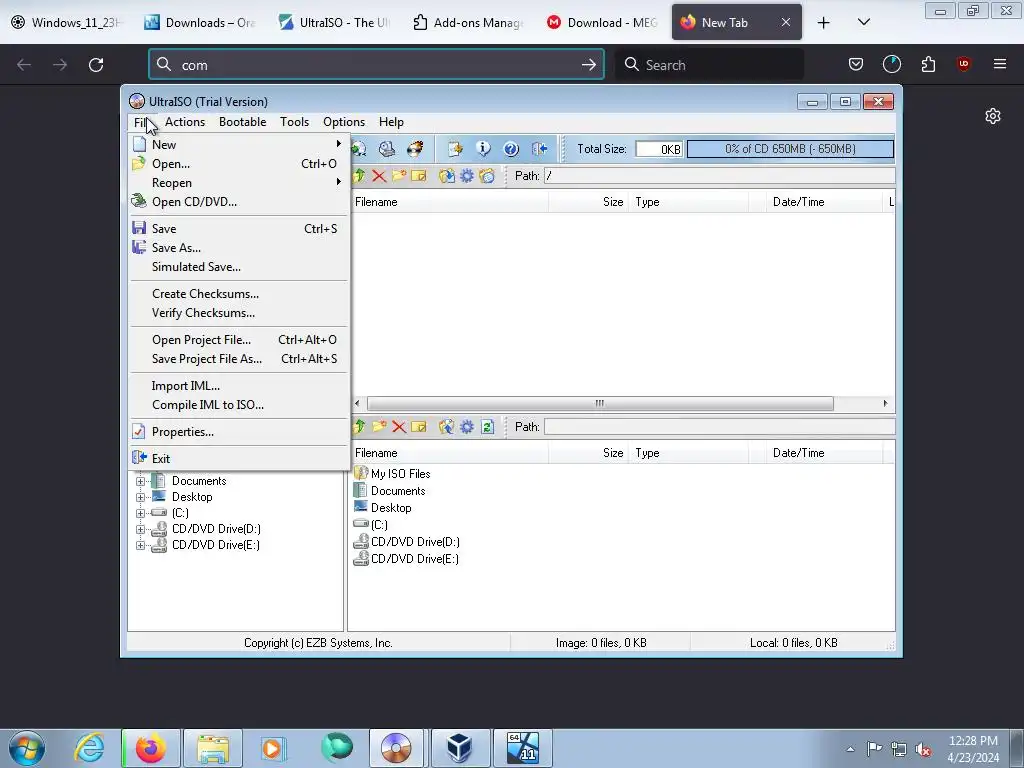Switch to the Add-ons Manager tab
Screen dimensions: 1024x768
point(468,22)
